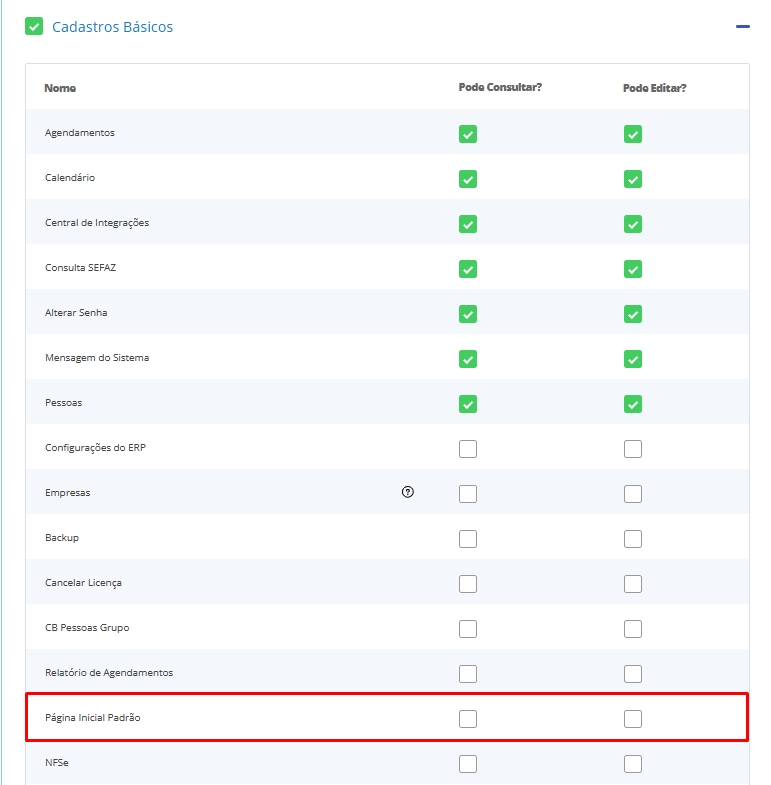Enable Pode Consultar for CB Pessoas Grupo
Screen dimensions: 771x785
click(468, 629)
